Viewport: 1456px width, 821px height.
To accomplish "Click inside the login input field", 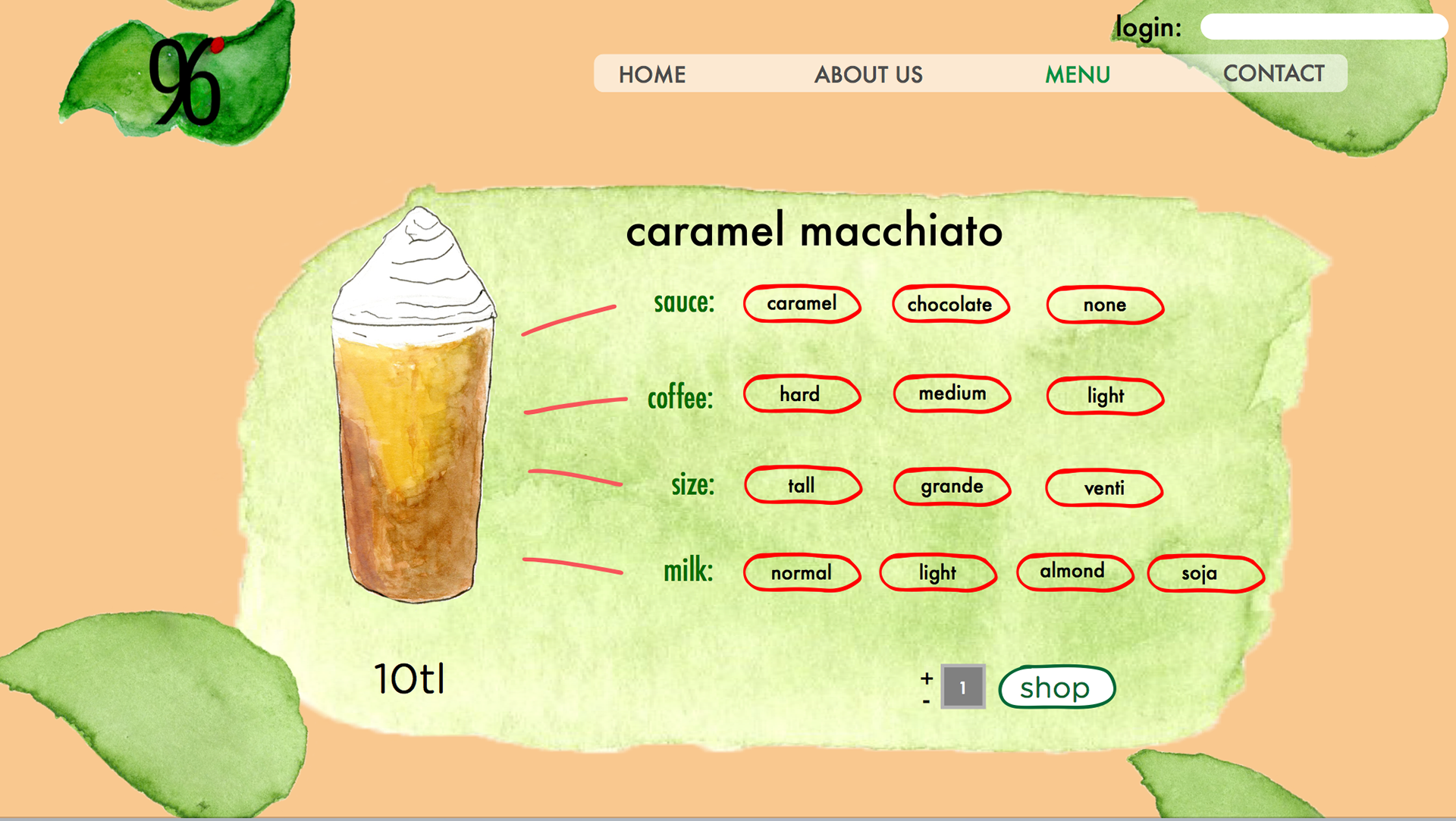I will click(x=1323, y=27).
